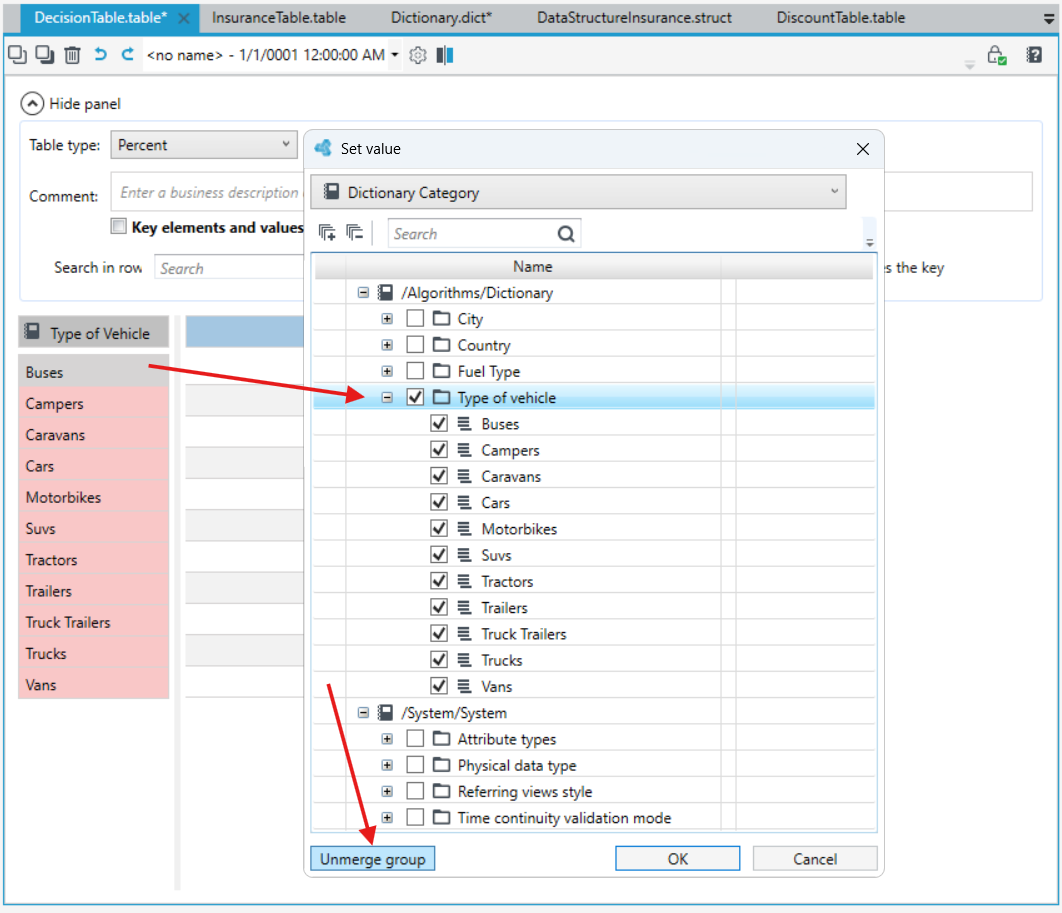The height and width of the screenshot is (913, 1062).
Task: Open the DiscountTable.table tab
Action: tap(841, 18)
